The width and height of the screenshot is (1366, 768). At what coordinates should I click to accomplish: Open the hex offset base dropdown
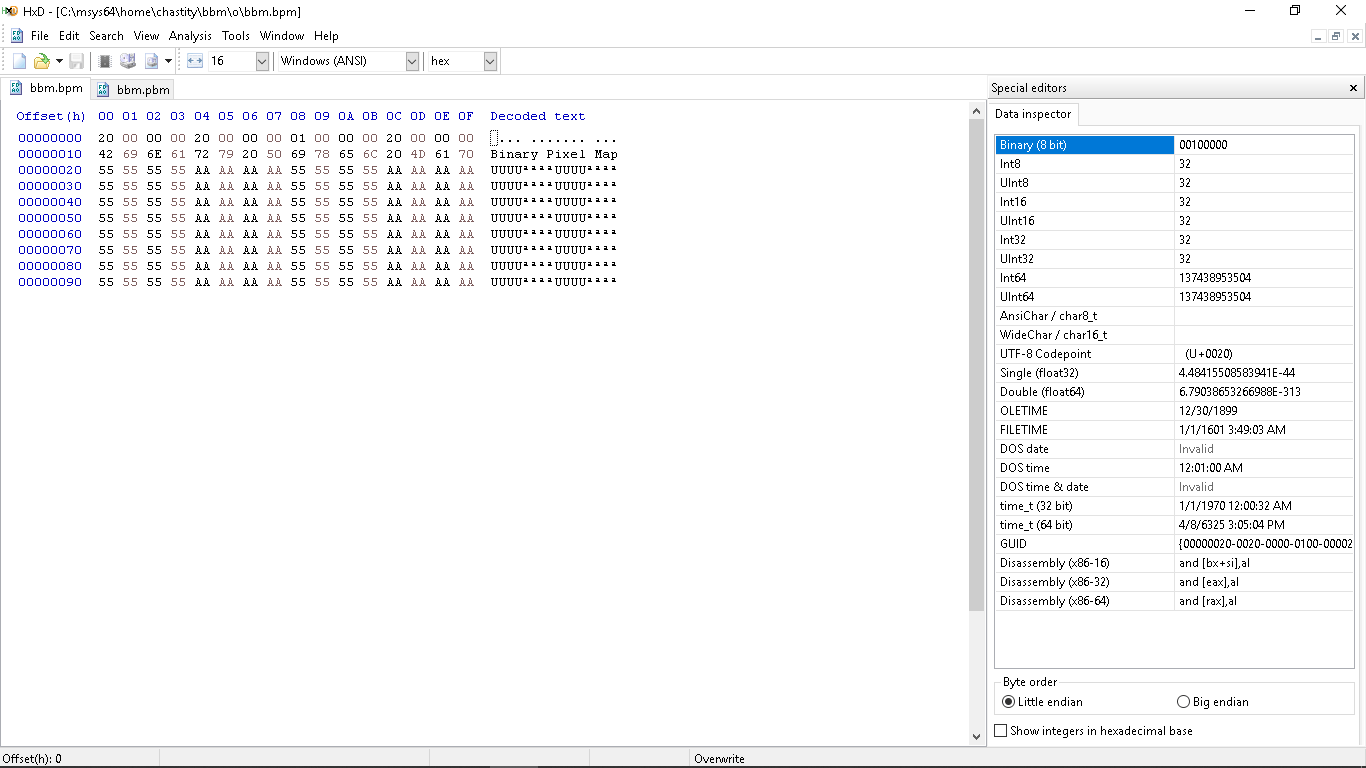coord(489,60)
